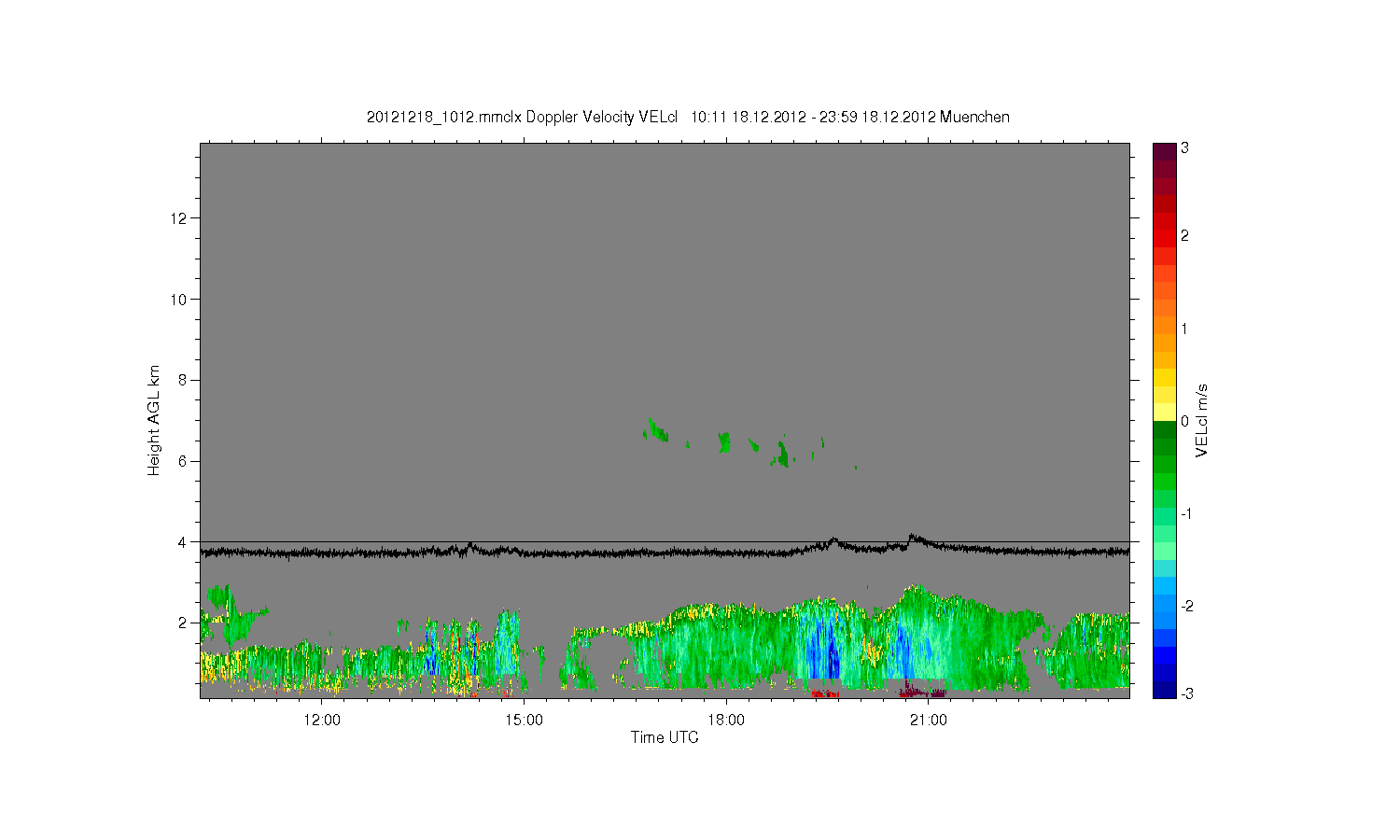The height and width of the screenshot is (840, 1400).
Task: Click colorbar tick label 0
Action: [x=1184, y=422]
